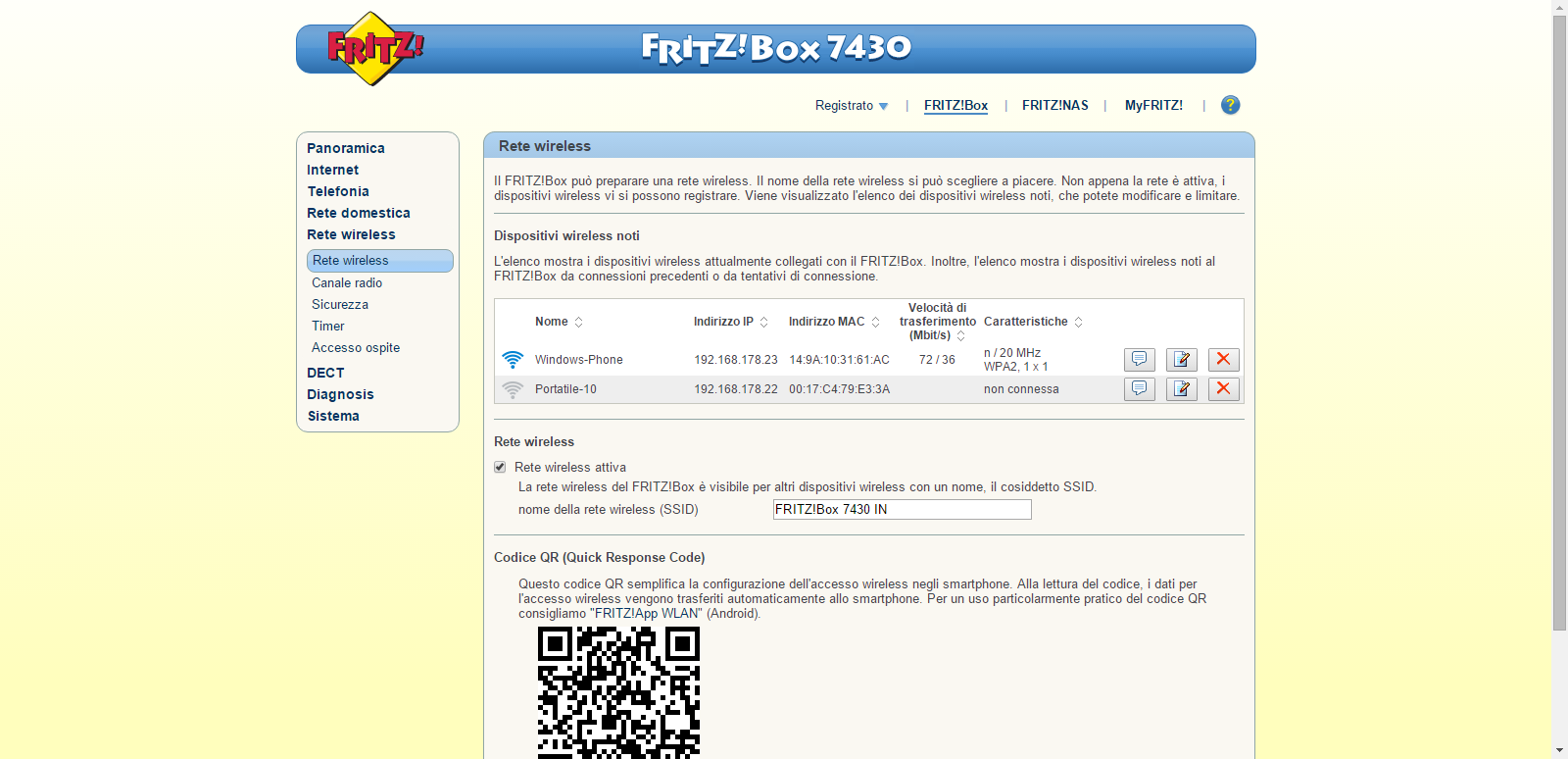Click the scrollbar down arrow

tap(1560, 751)
